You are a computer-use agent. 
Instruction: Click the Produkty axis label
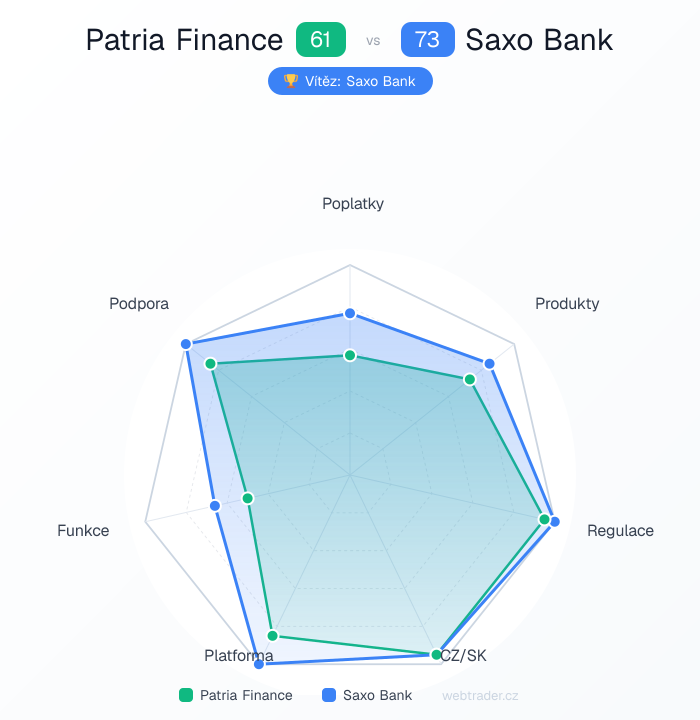567,303
